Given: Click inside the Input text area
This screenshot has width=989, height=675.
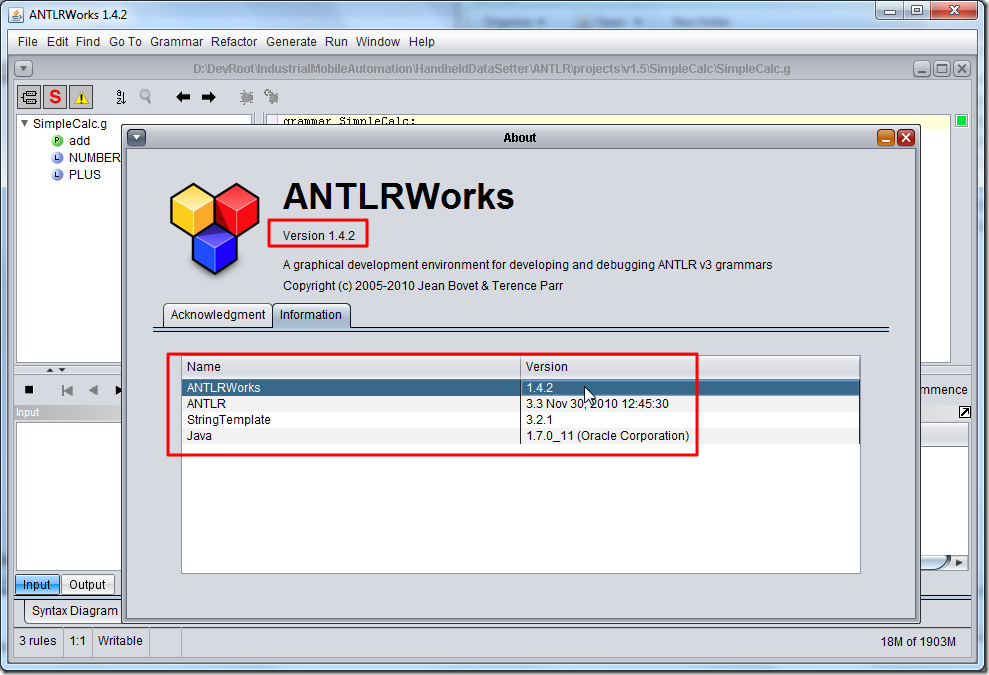Looking at the screenshot, I should pos(68,495).
